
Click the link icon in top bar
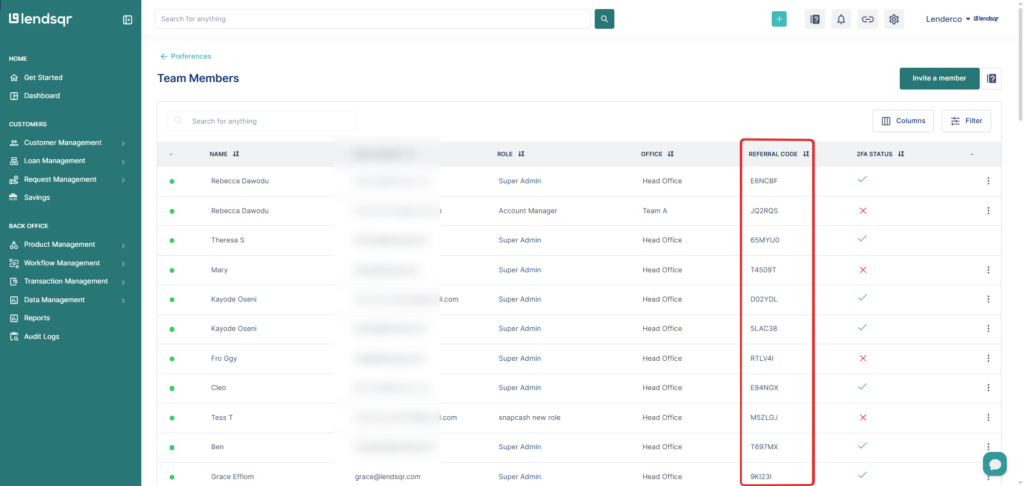point(867,19)
